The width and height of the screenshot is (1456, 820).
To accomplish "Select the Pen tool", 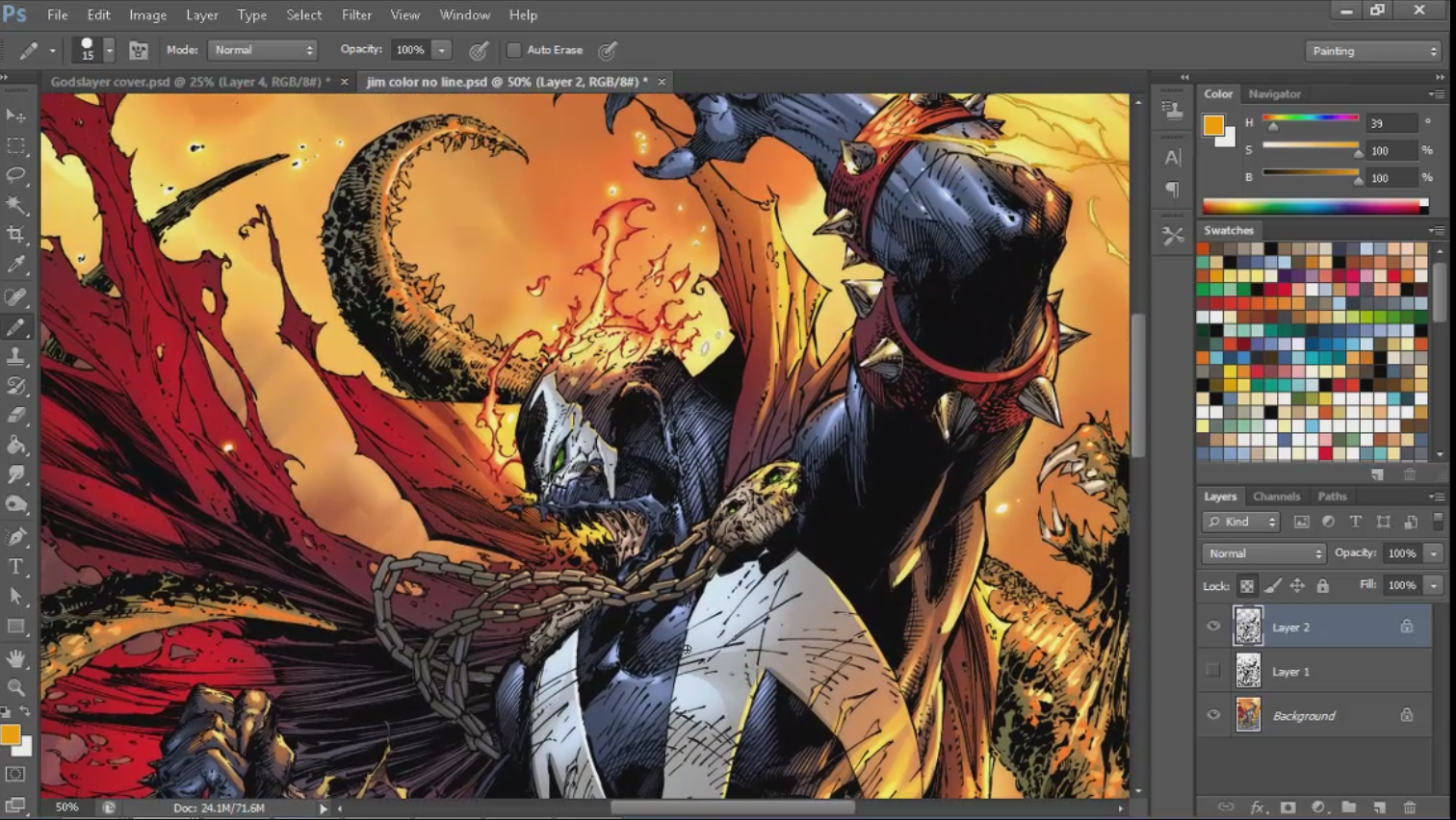I will coord(16,537).
